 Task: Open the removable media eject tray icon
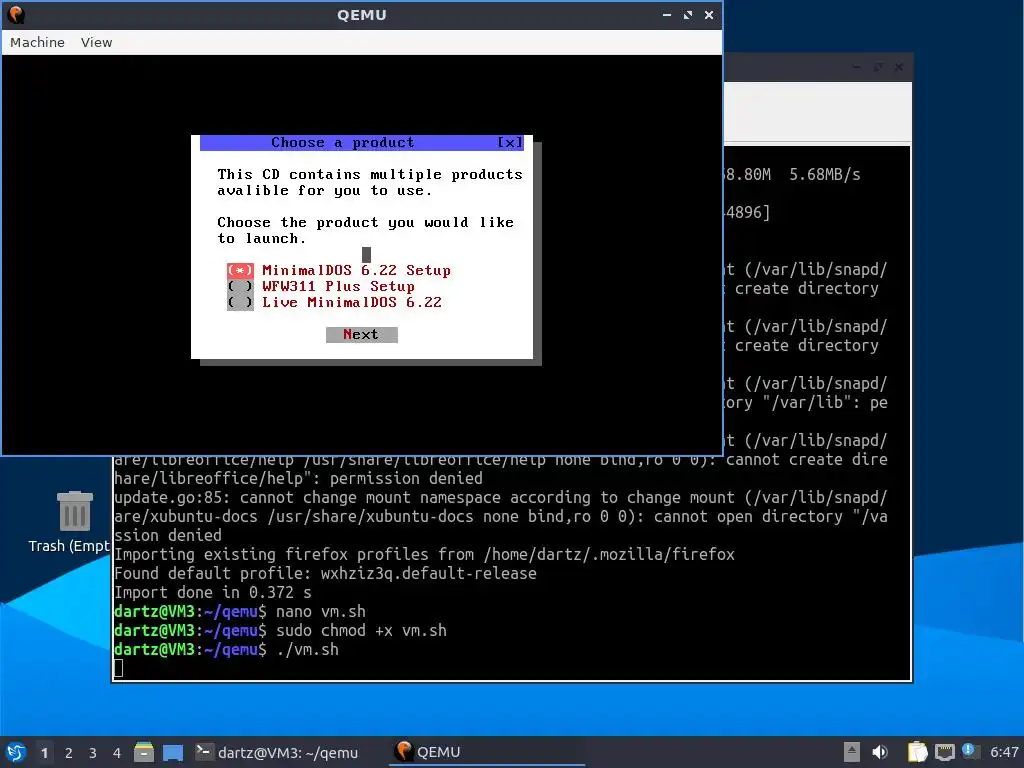852,752
